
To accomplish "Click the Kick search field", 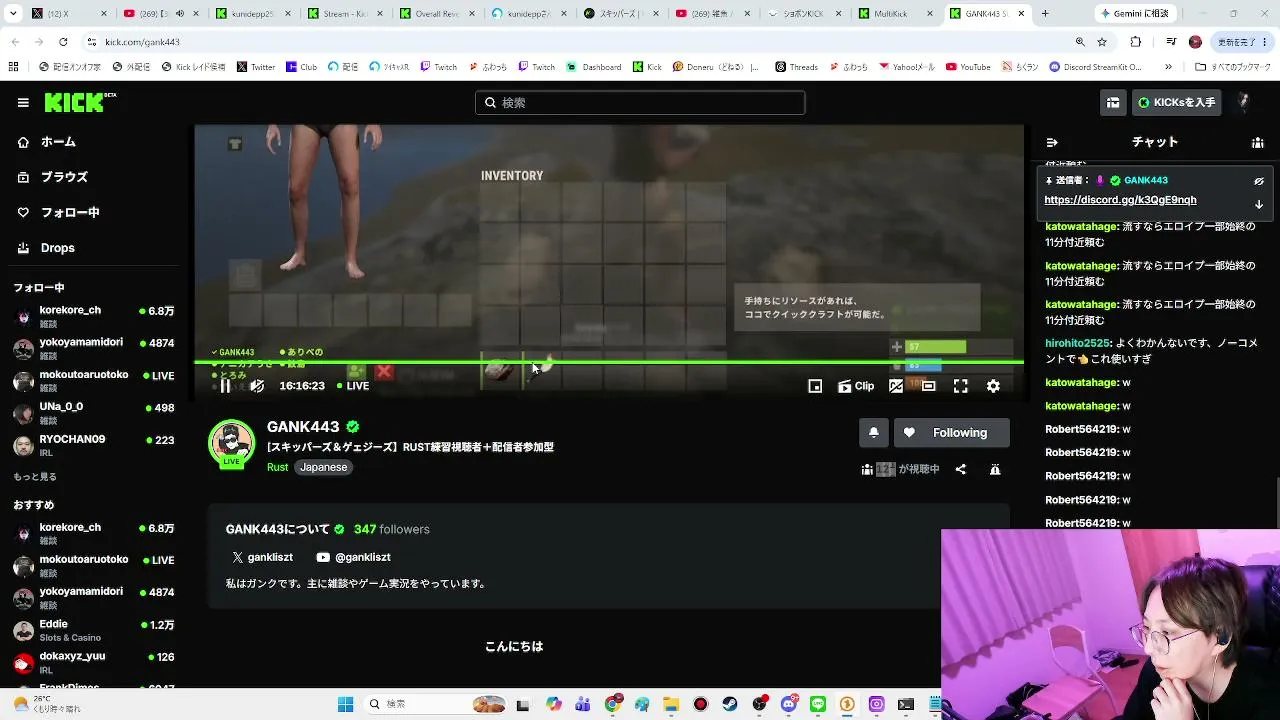I will pyautogui.click(x=640, y=102).
